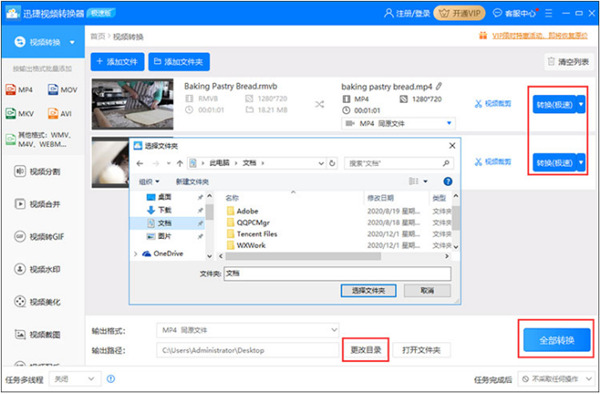Click the 首页 breadcrumb
This screenshot has width=600, height=394.
point(98,36)
